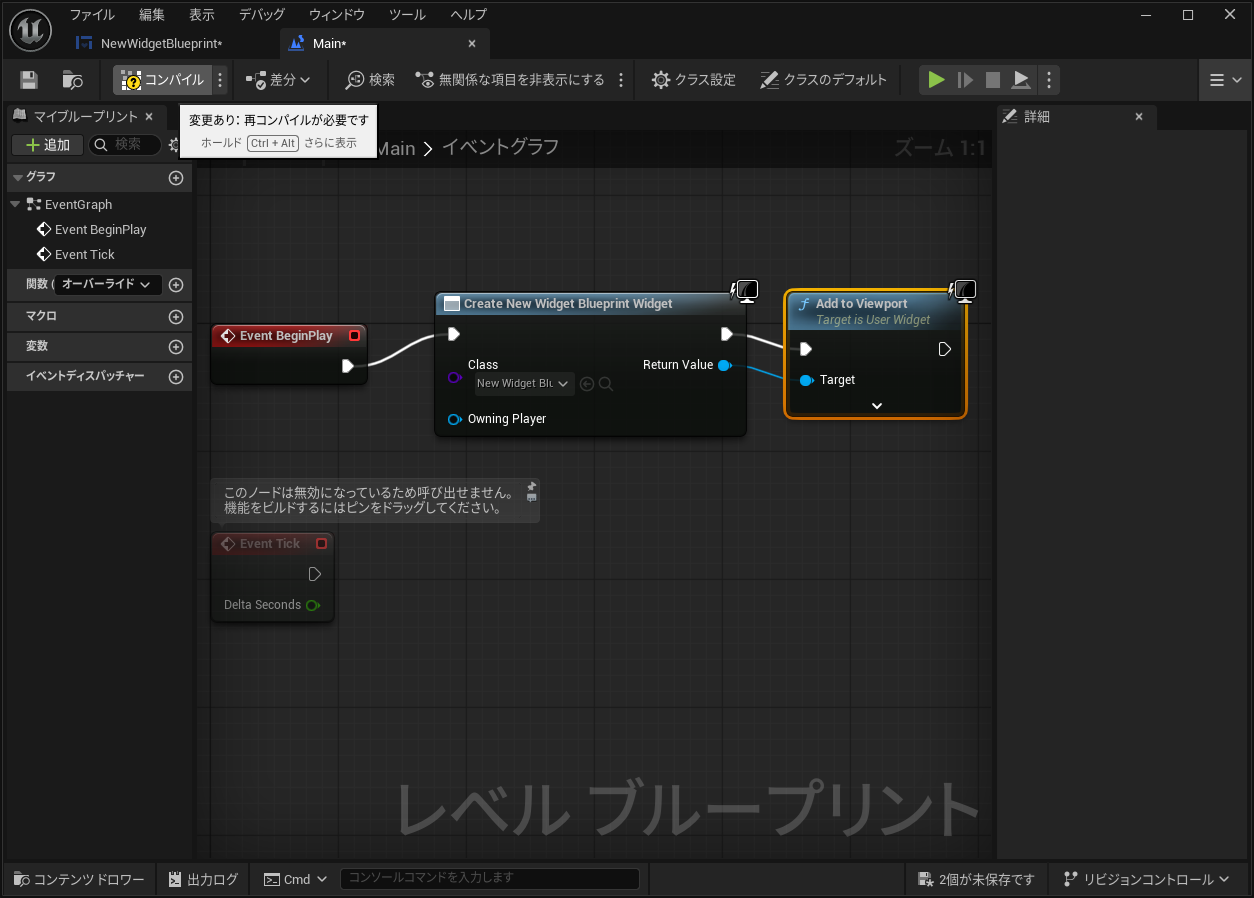Open ツール menu
This screenshot has height=898, width=1254.
407,15
